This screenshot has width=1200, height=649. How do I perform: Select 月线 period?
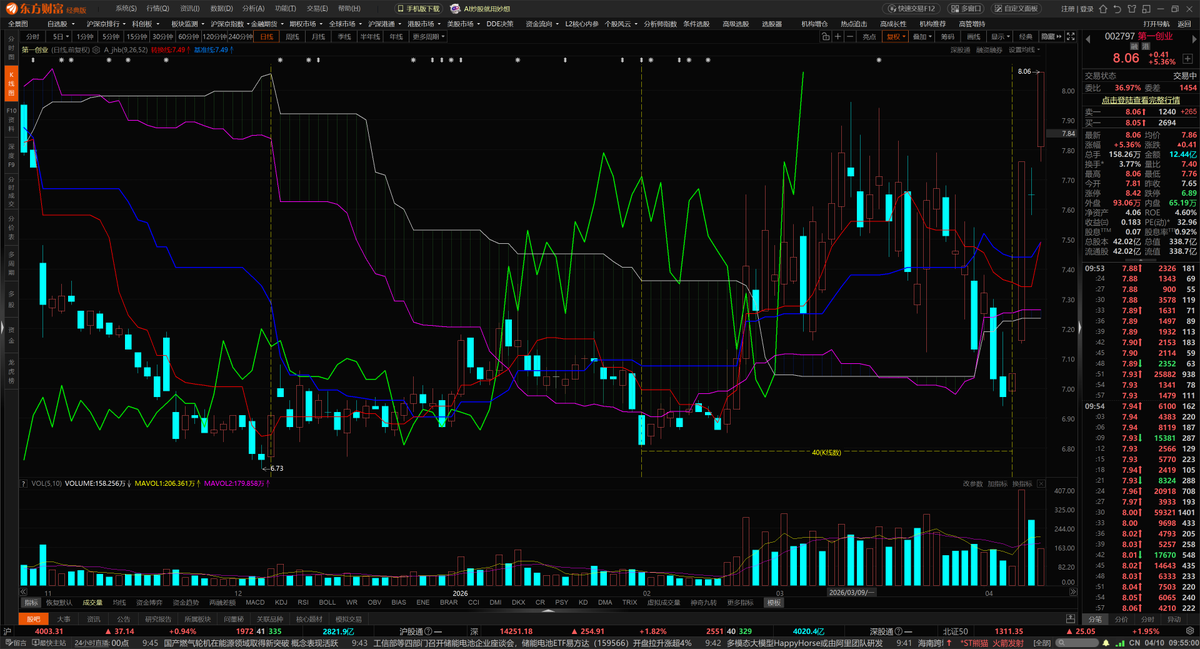318,36
